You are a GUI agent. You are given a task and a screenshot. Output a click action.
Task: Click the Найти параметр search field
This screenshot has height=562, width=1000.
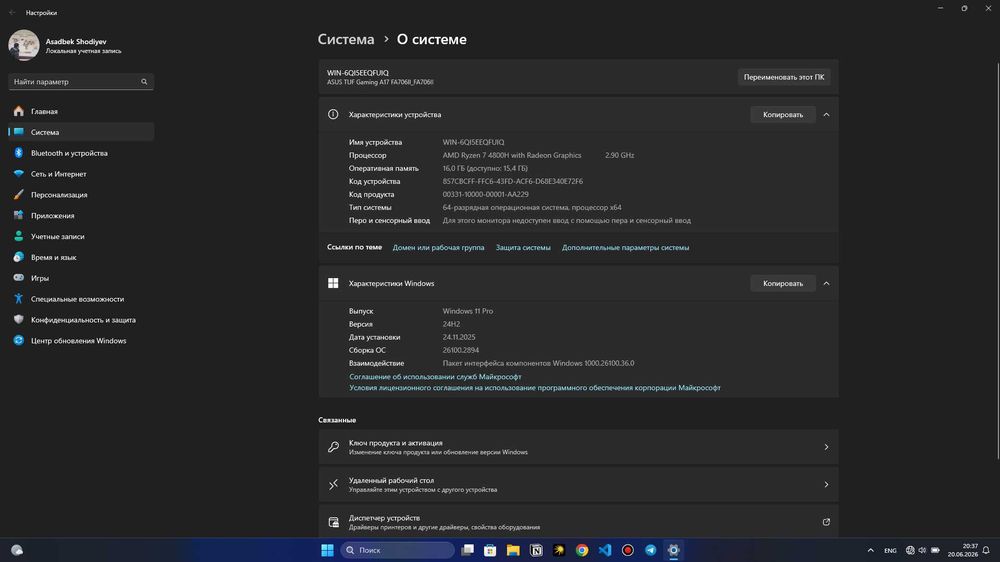(x=81, y=82)
